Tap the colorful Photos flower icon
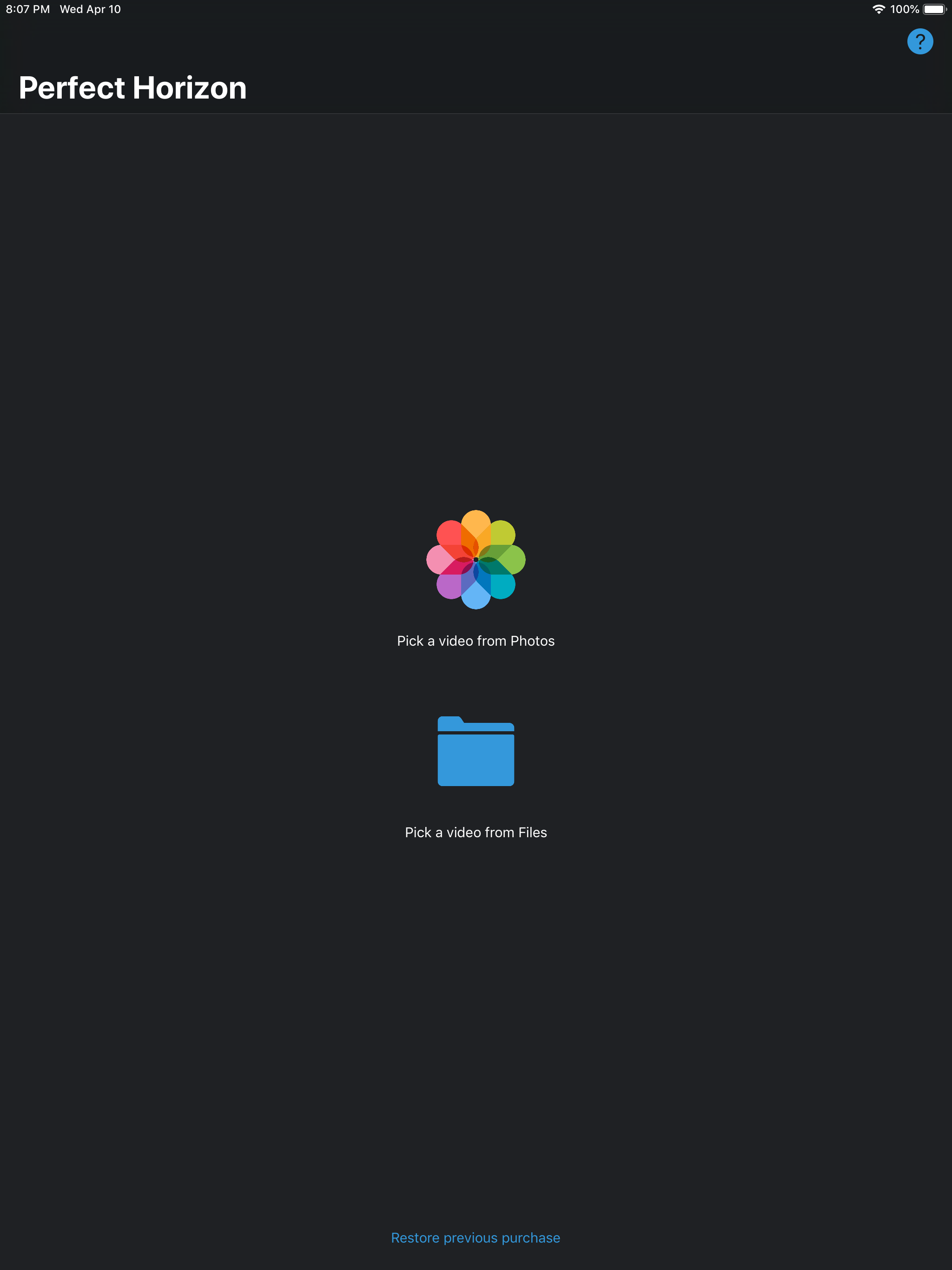952x1270 pixels. click(x=476, y=560)
